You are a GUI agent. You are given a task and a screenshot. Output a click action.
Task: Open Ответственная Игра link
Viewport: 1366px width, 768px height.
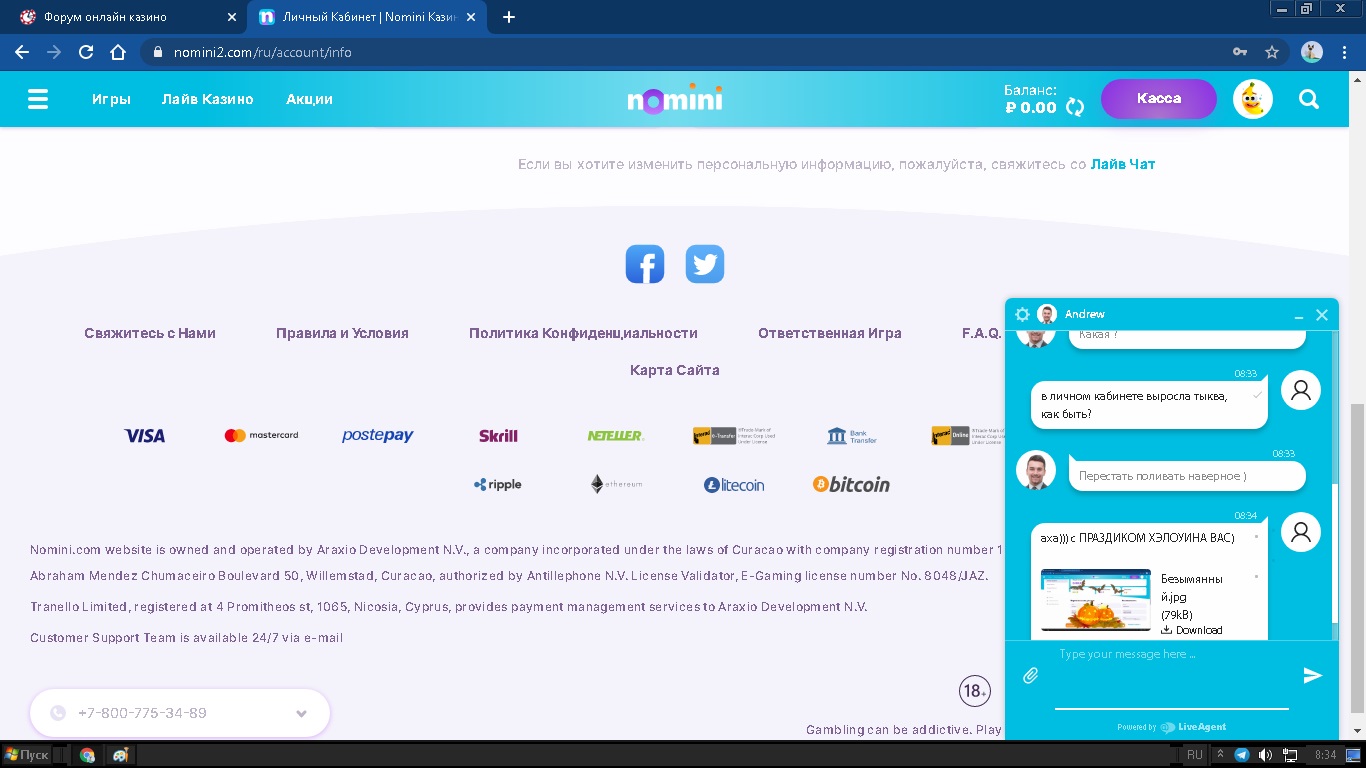pos(830,333)
